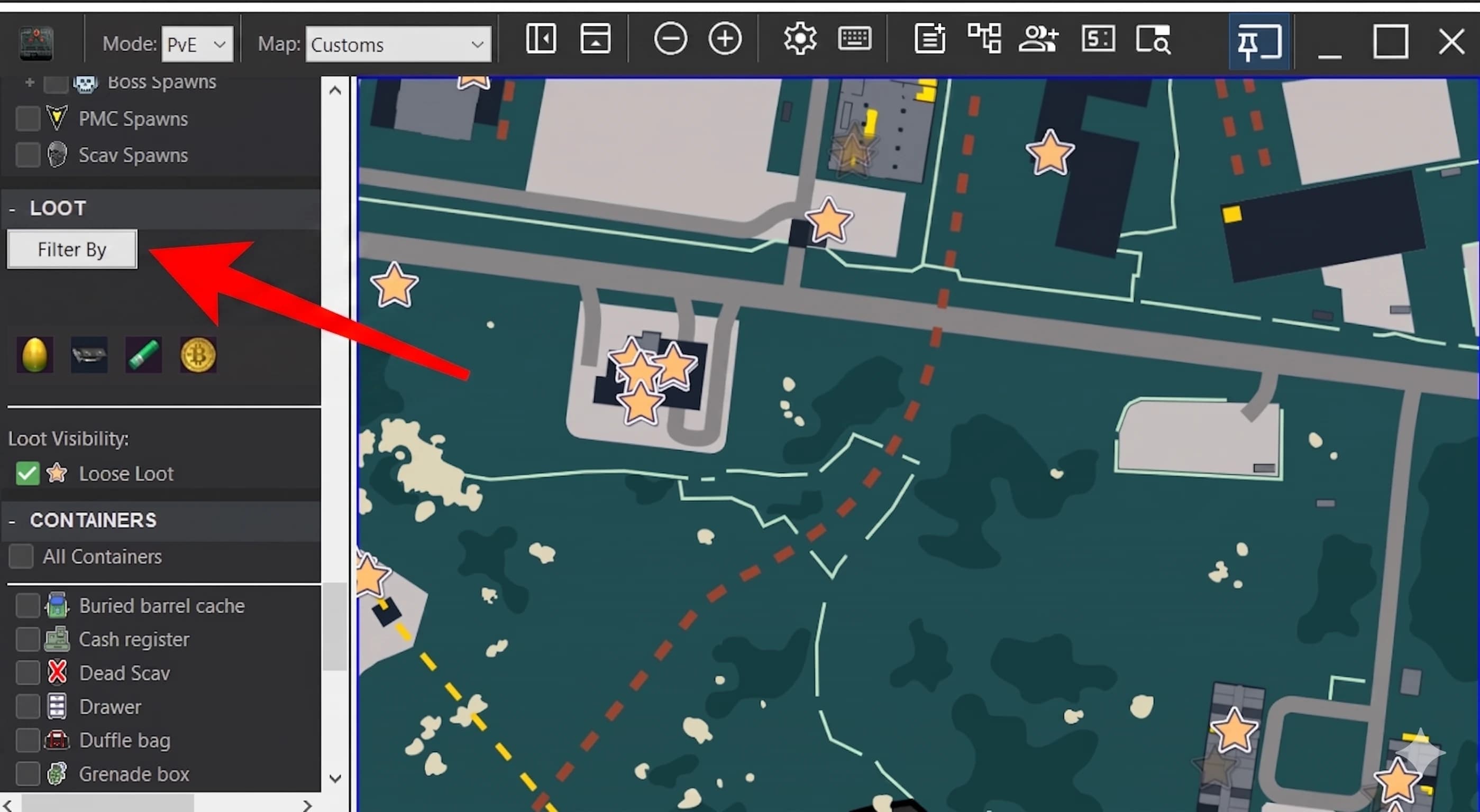Click the Duffle bag icon
The width and height of the screenshot is (1480, 812).
[x=57, y=740]
